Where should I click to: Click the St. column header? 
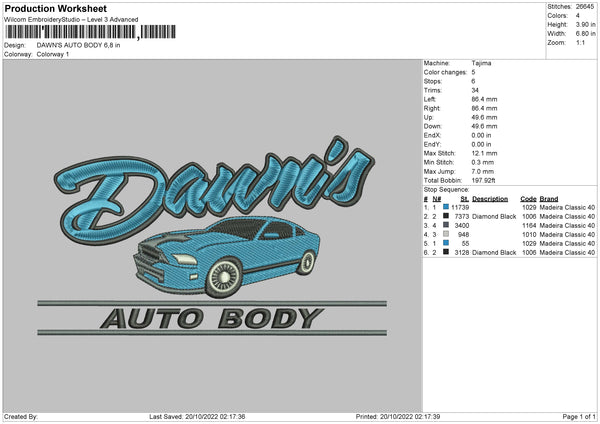[x=464, y=197]
